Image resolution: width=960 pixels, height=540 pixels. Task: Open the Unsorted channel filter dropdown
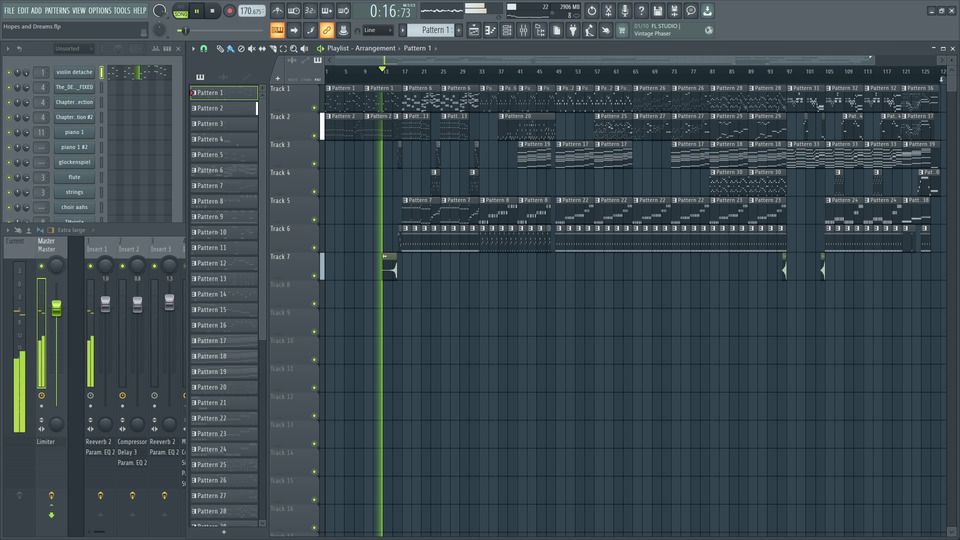[x=75, y=48]
